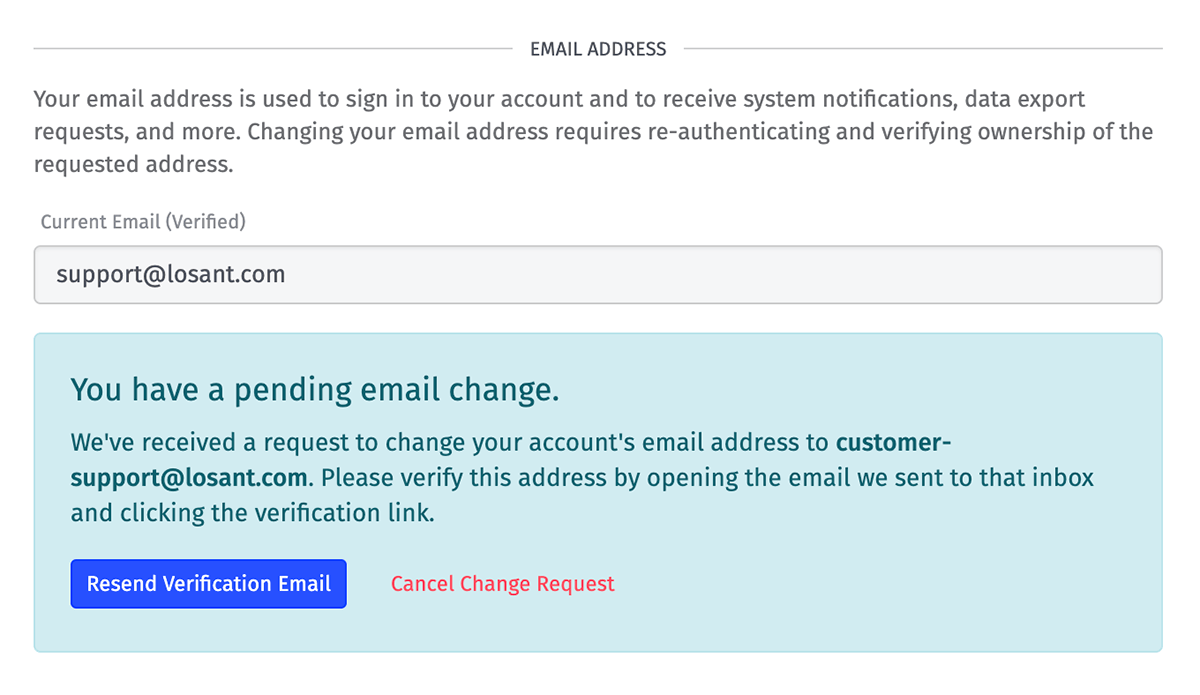This screenshot has height=695, width=1200.
Task: Click the Current Email (Verified) label
Action: coord(143,222)
